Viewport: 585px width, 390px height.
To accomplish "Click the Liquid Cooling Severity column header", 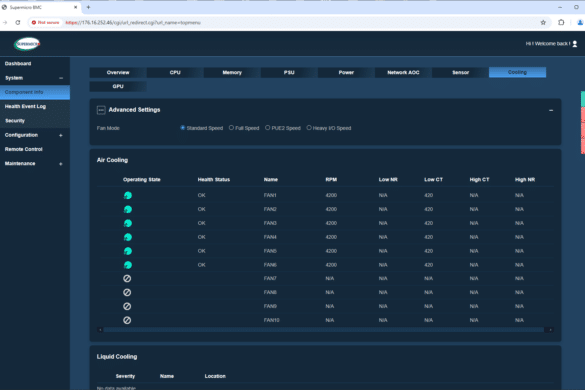I will (125, 376).
